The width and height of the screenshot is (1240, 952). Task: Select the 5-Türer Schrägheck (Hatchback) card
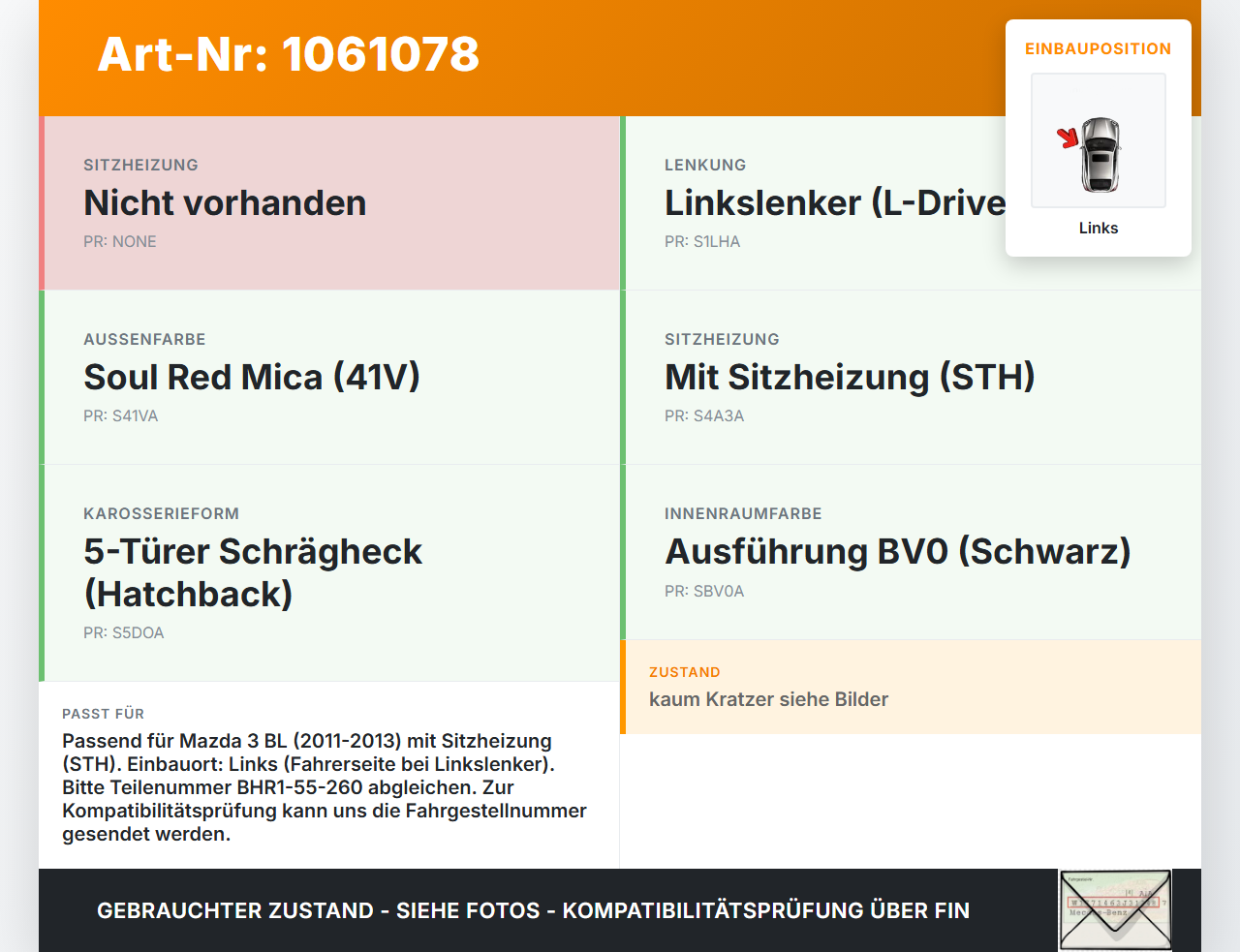(329, 573)
